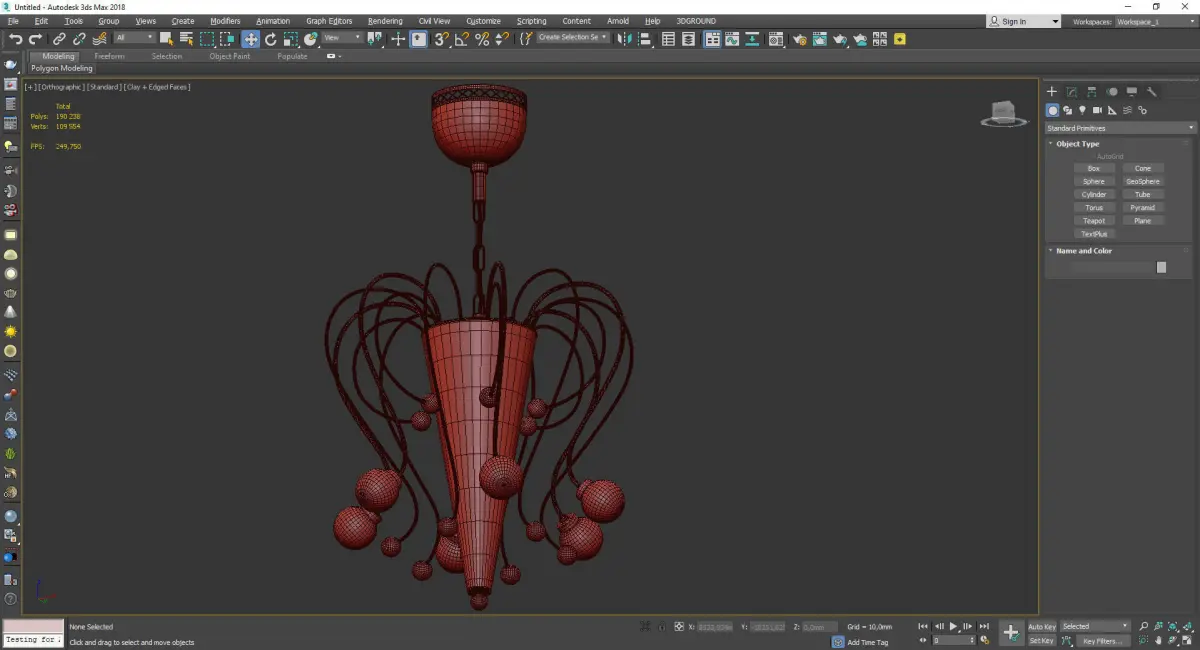Switch to Cameras category in Create panel
This screenshot has height=650, width=1200.
(x=1097, y=110)
